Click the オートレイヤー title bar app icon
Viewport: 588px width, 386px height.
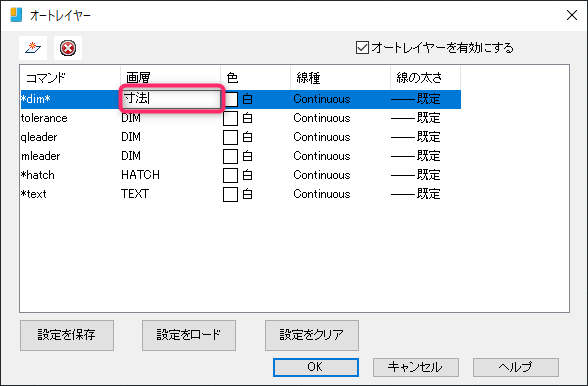(x=16, y=15)
